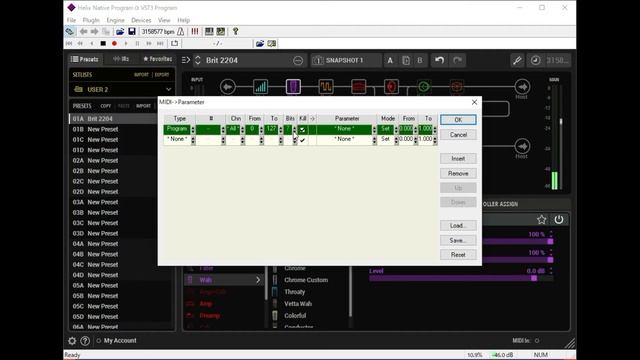Toggle the loop icon in transport bar
The height and width of the screenshot is (360, 640).
coord(175,43)
